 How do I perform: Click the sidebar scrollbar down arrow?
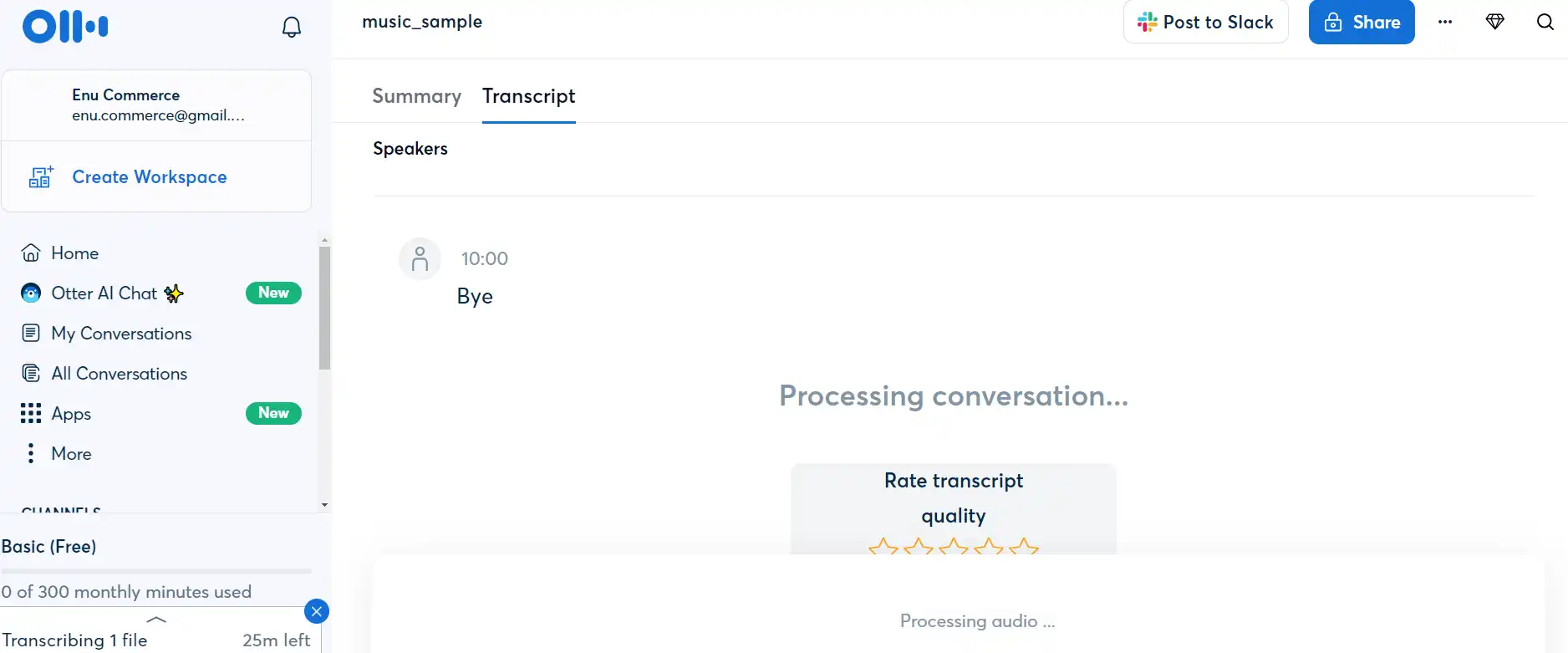[324, 505]
